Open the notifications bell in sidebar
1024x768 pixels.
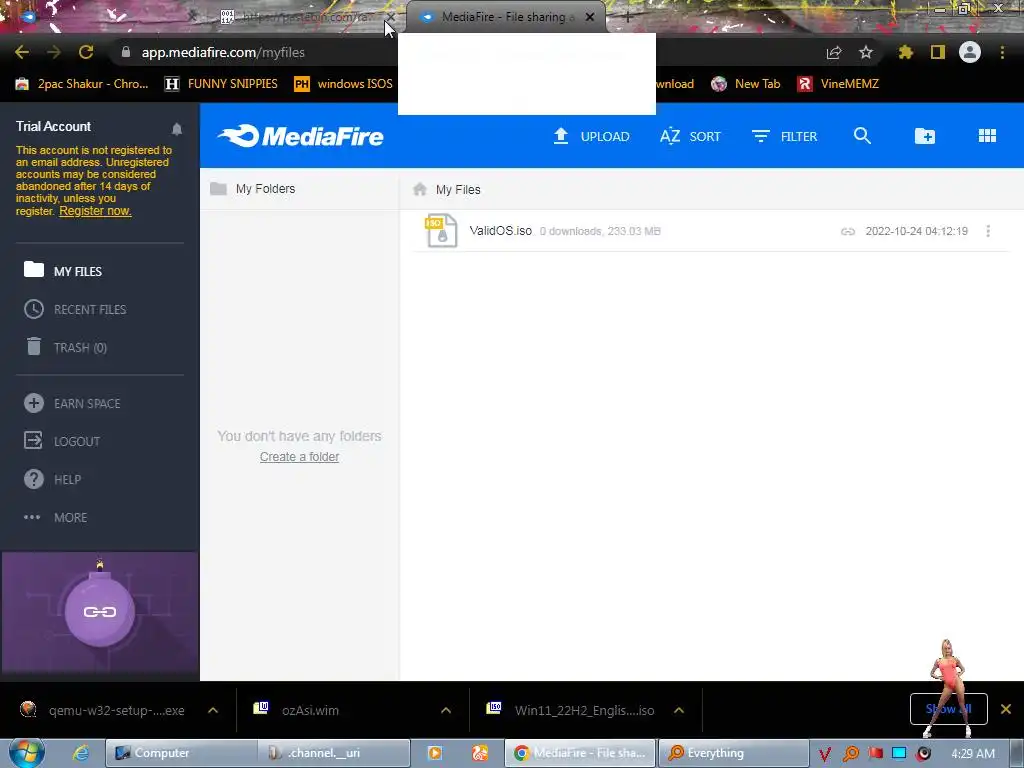tap(176, 129)
